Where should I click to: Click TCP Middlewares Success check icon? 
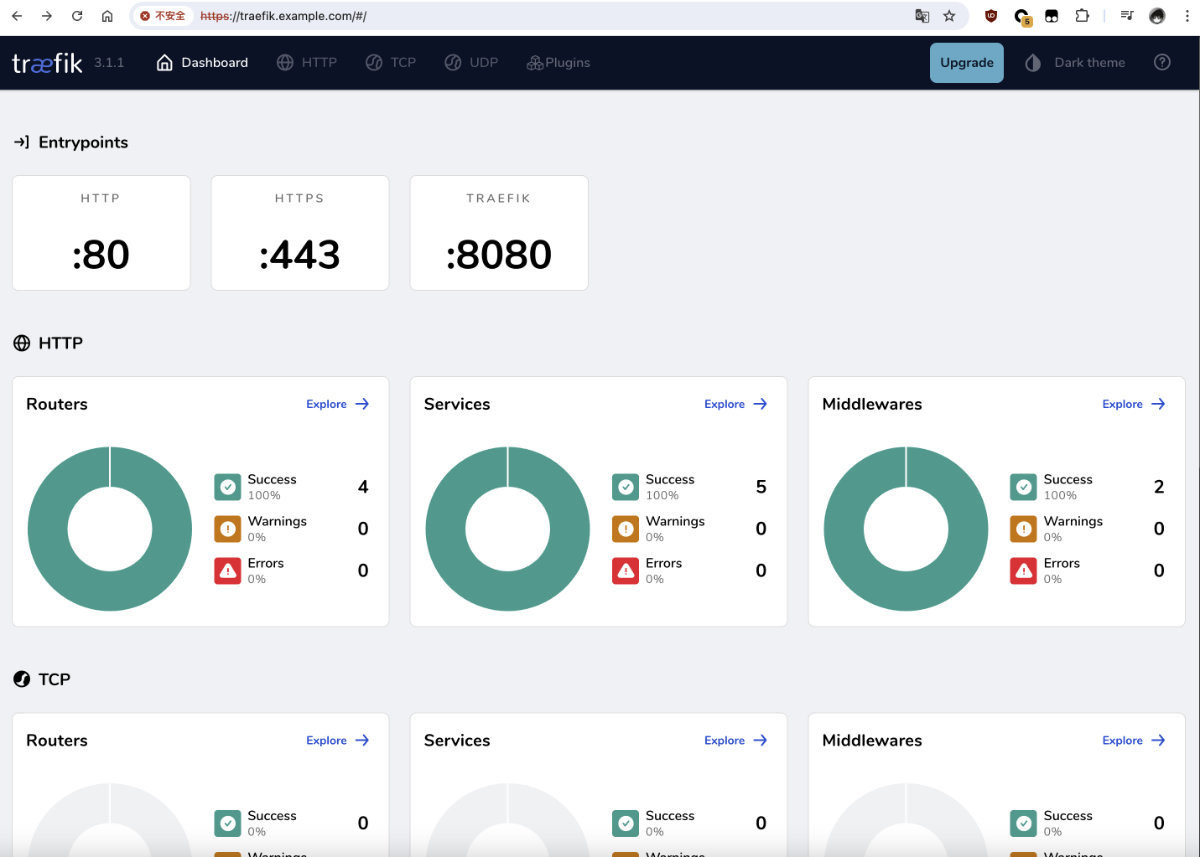point(1024,823)
